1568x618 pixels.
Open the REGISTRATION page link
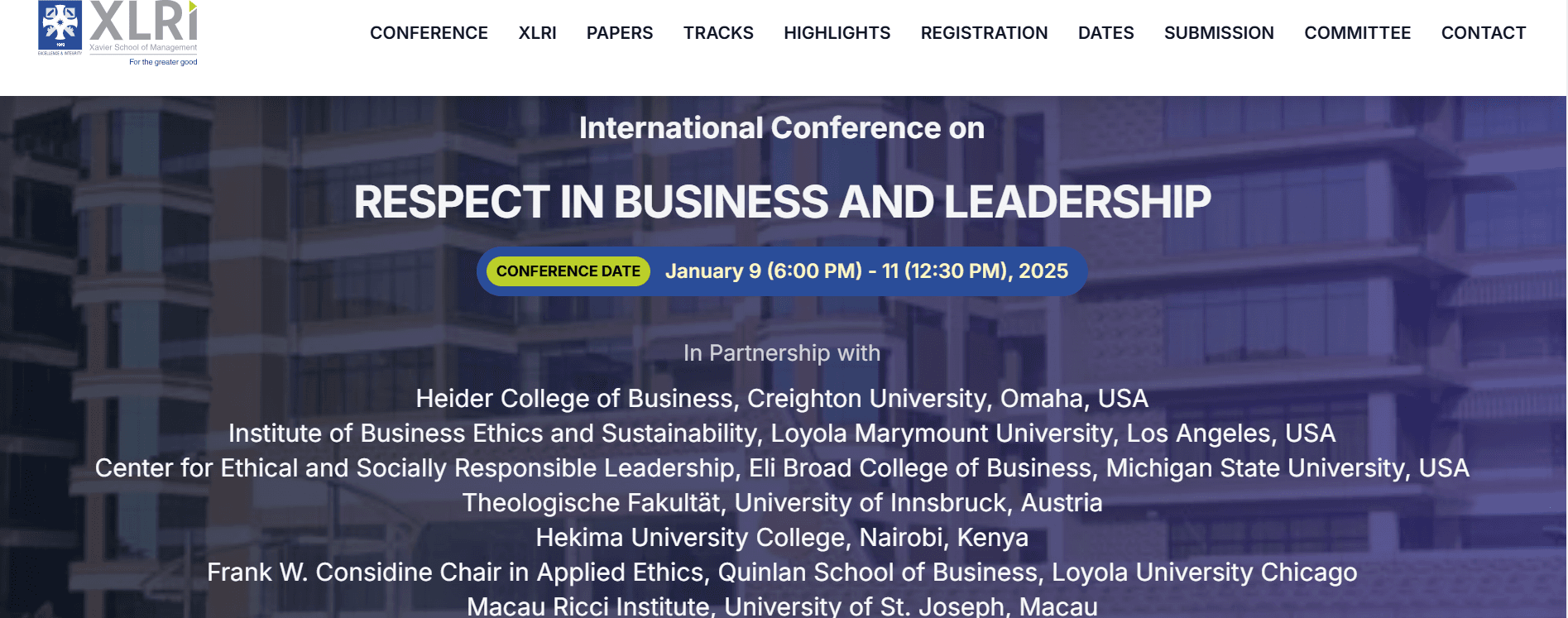984,33
